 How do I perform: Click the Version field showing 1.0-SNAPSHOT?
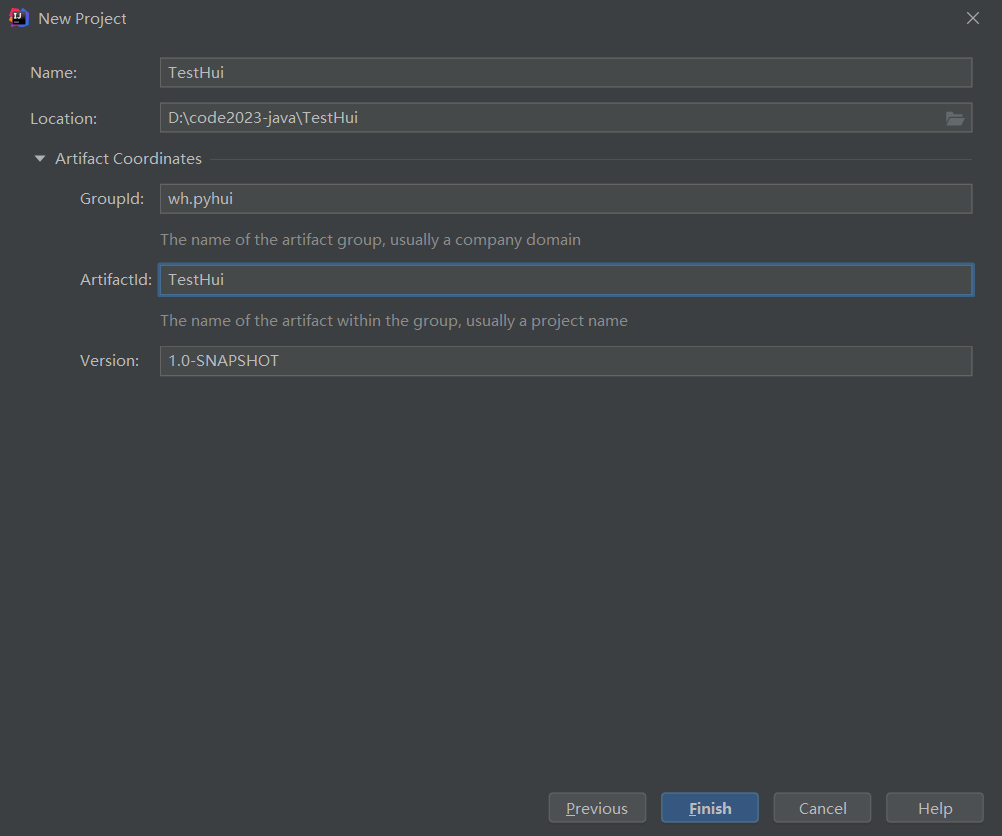[x=566, y=361]
